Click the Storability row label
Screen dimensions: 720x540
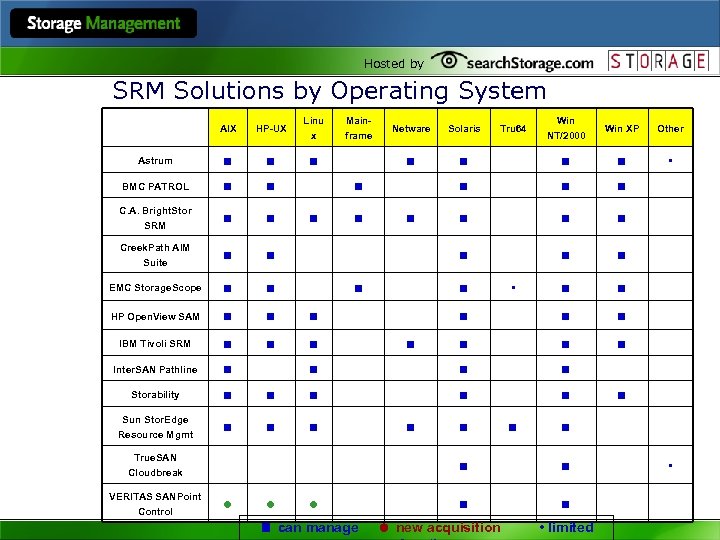click(155, 395)
